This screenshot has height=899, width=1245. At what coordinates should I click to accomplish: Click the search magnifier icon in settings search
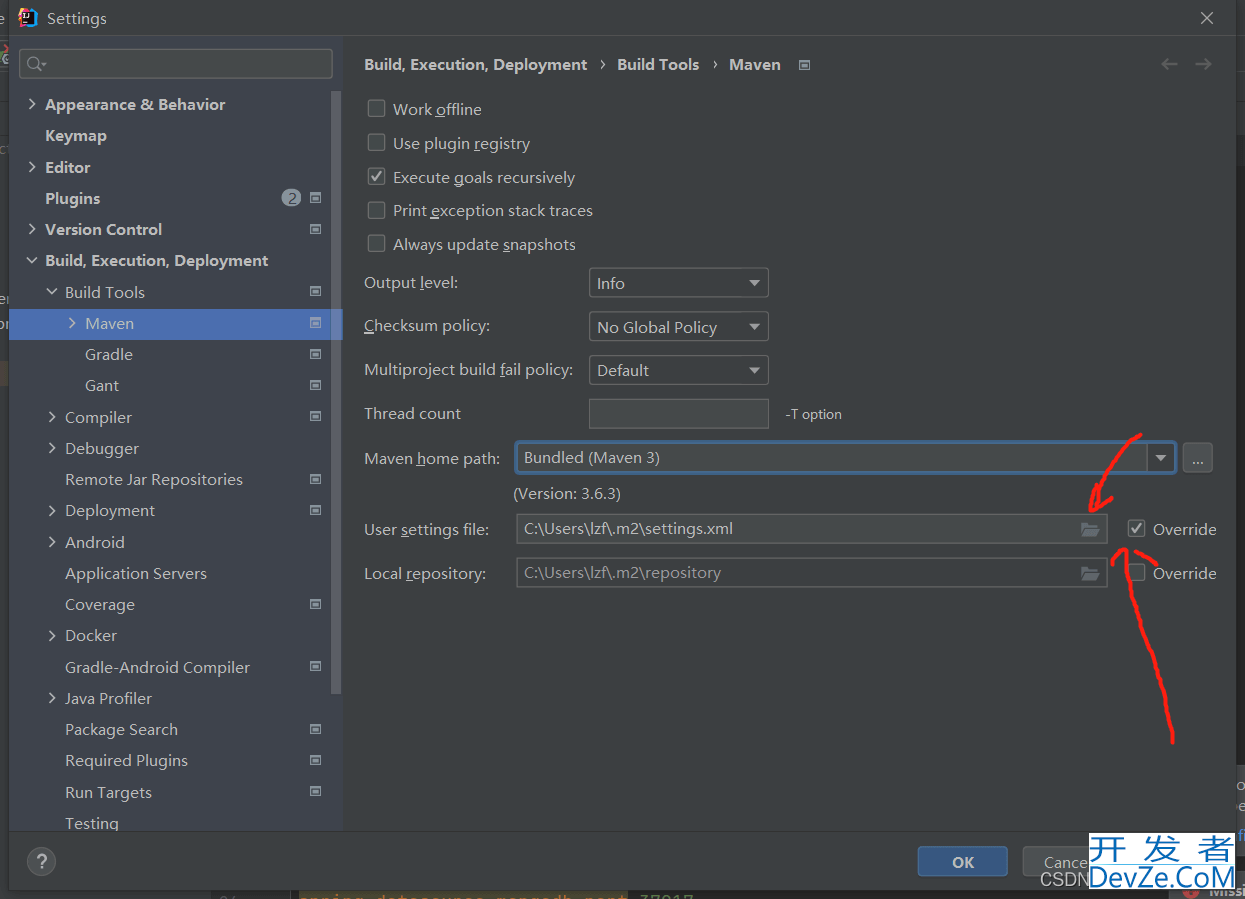point(36,64)
